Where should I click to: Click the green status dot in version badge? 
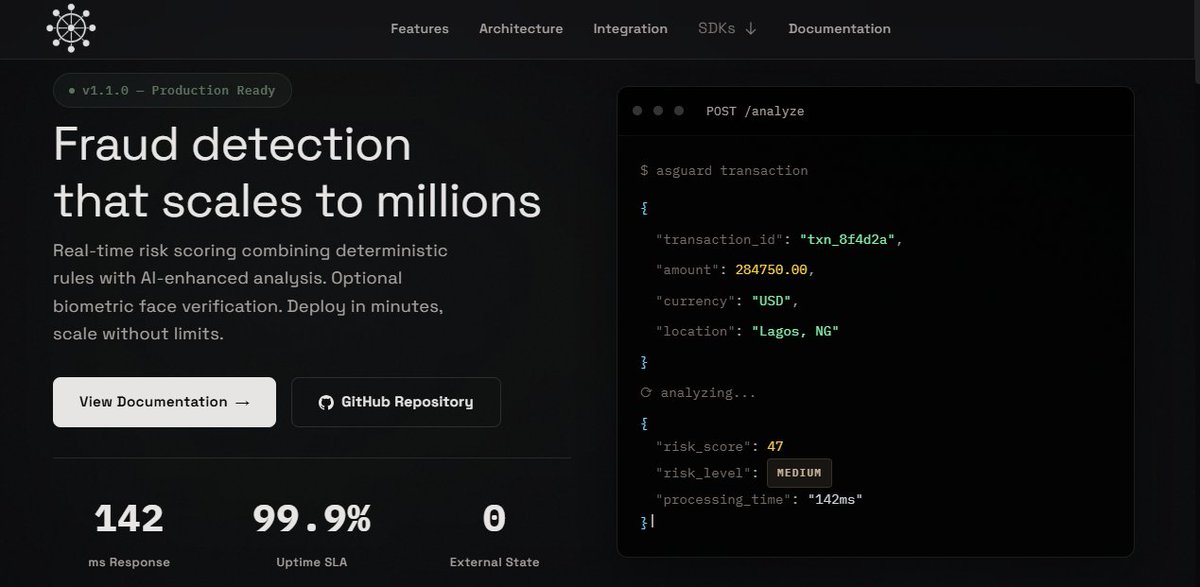click(72, 91)
